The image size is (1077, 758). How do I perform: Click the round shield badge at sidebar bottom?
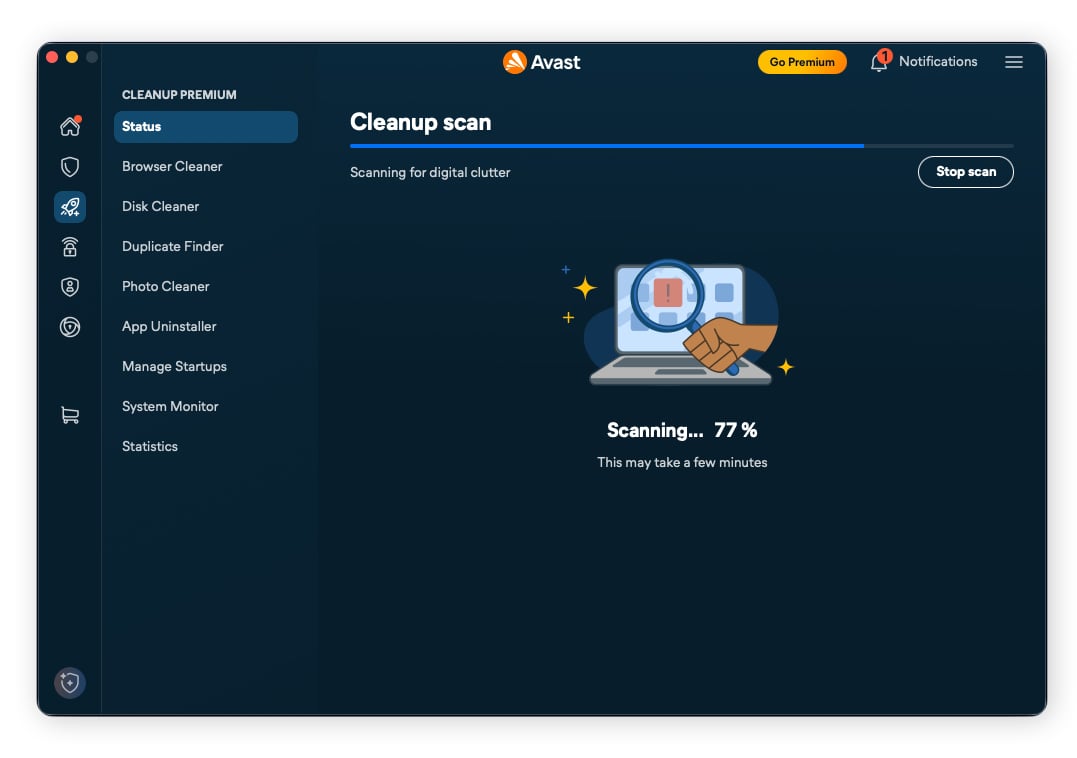tap(70, 682)
